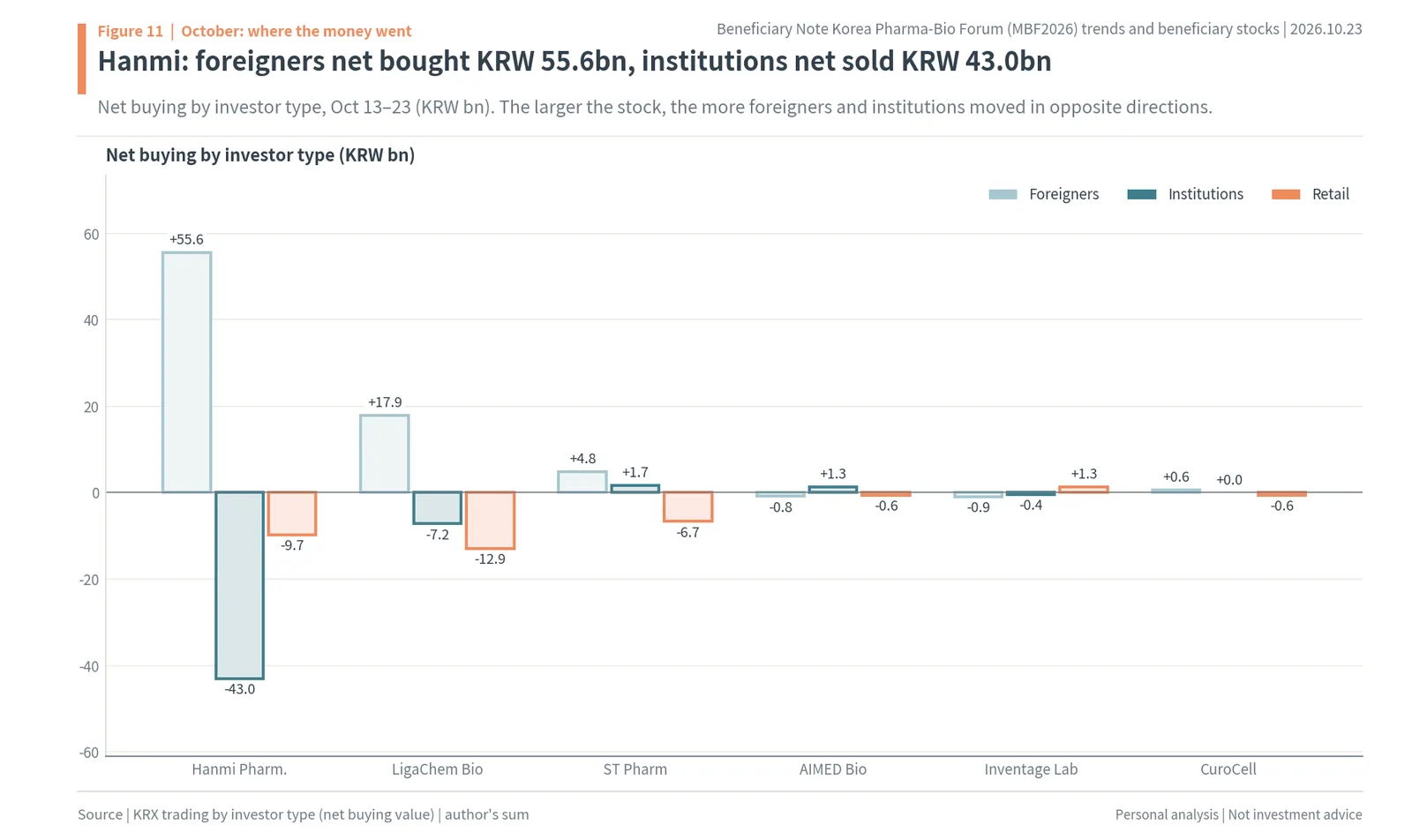Click the ST Pharm axis label
Viewport: 1412px width, 840px height.
coord(635,769)
